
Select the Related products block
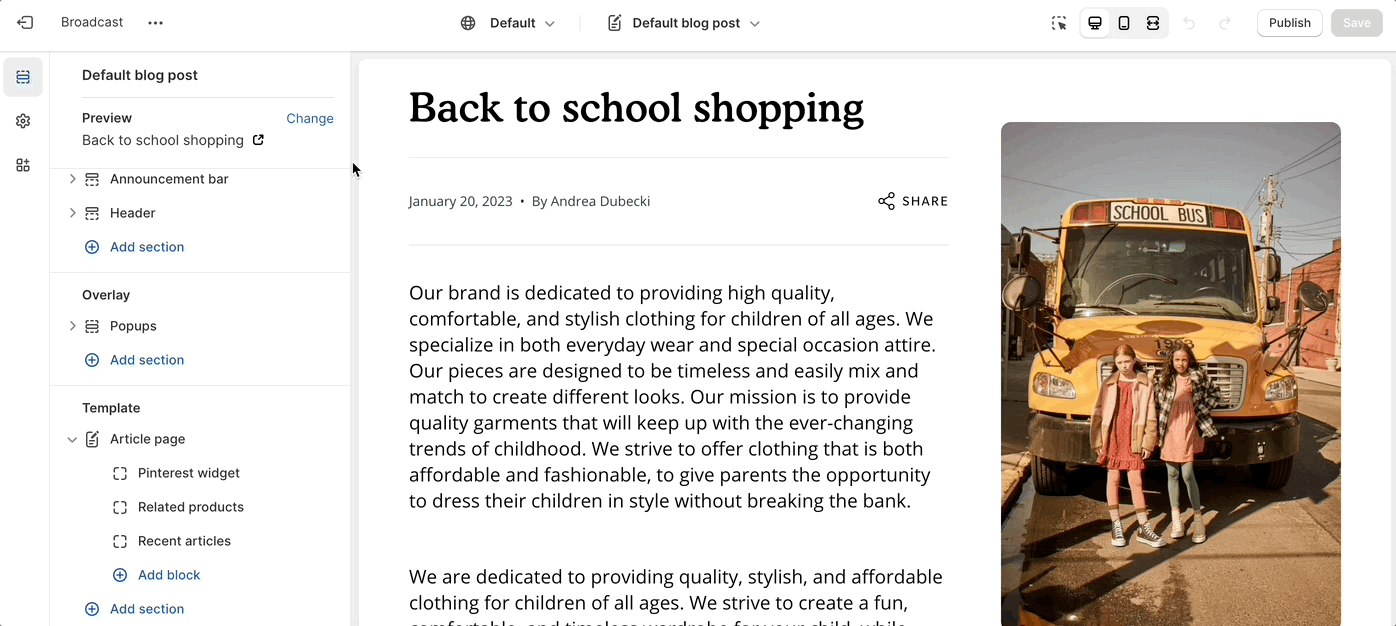point(190,507)
